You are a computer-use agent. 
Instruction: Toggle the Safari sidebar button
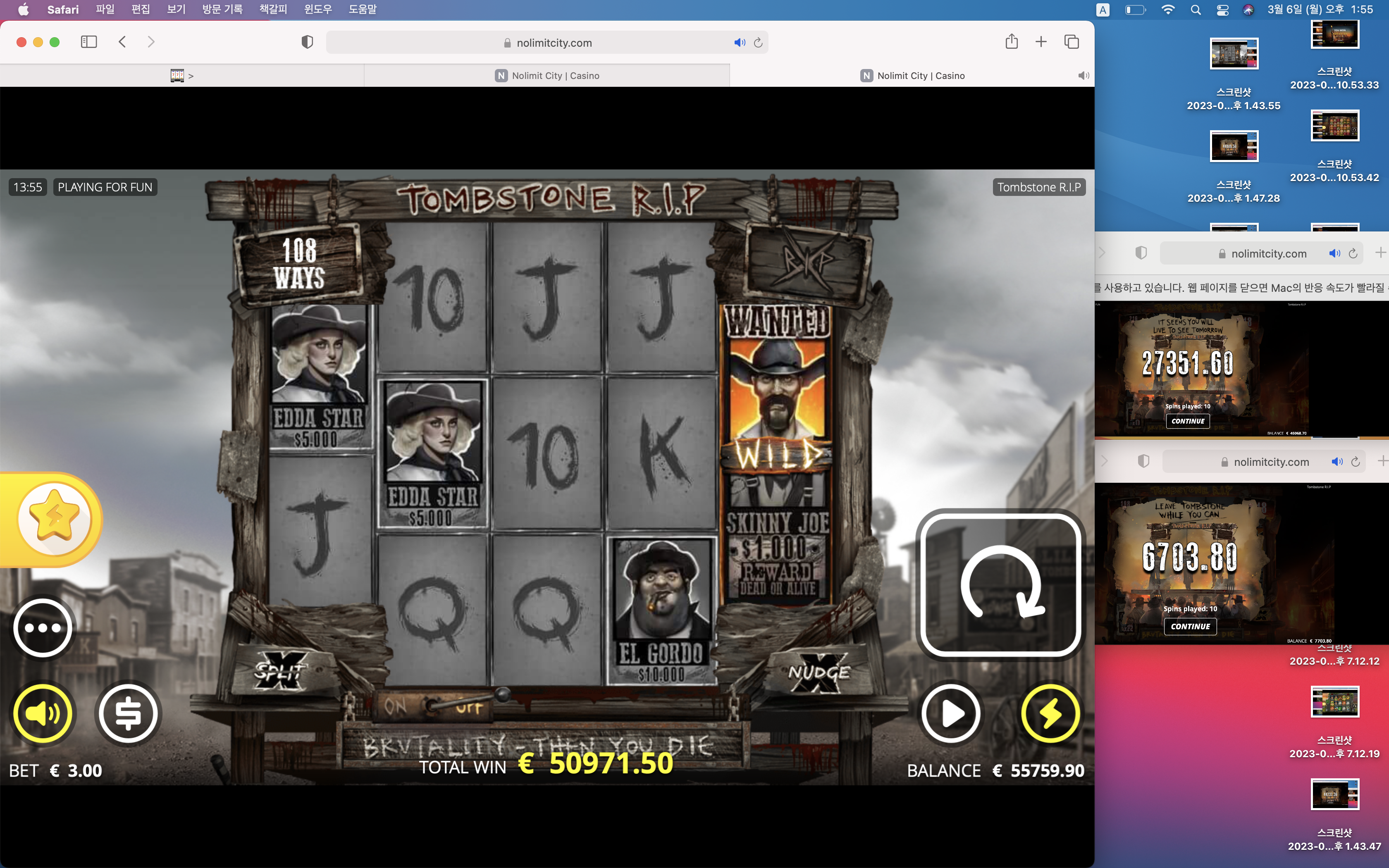pos(89,42)
